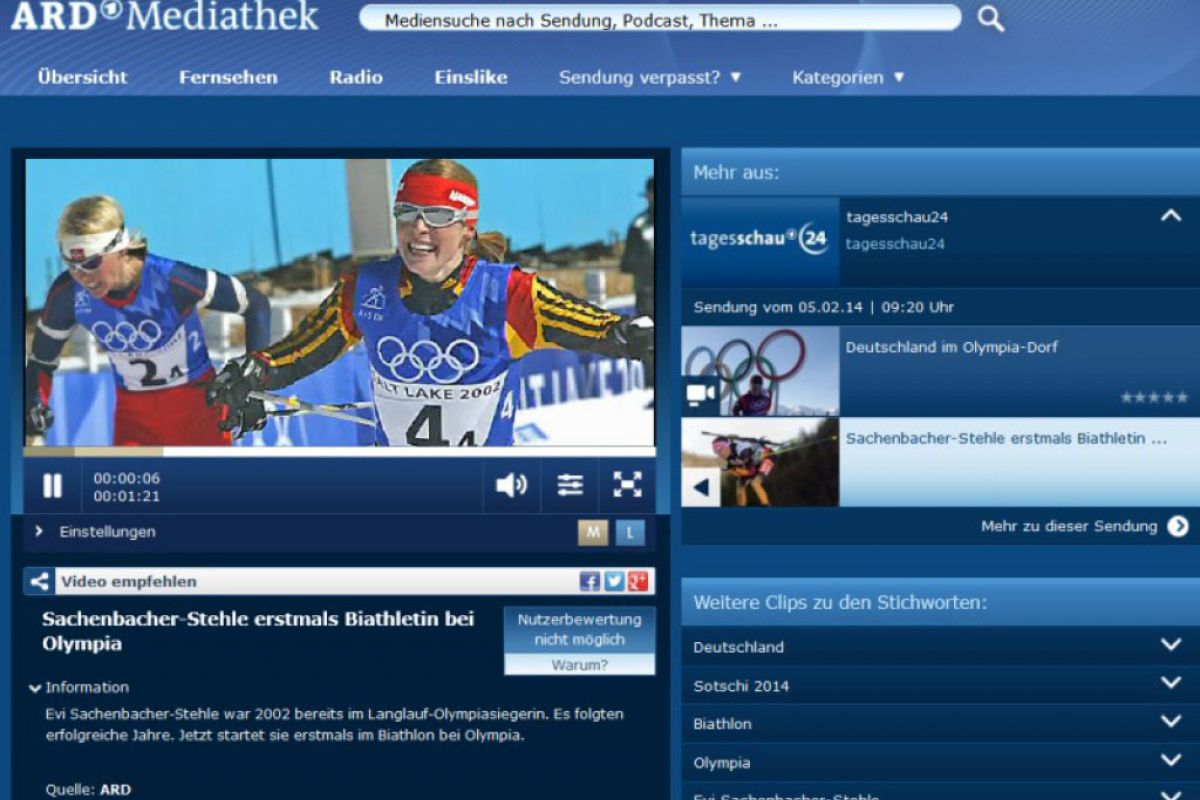The image size is (1200, 800).
Task: Click the Warum? rating link
Action: [579, 665]
